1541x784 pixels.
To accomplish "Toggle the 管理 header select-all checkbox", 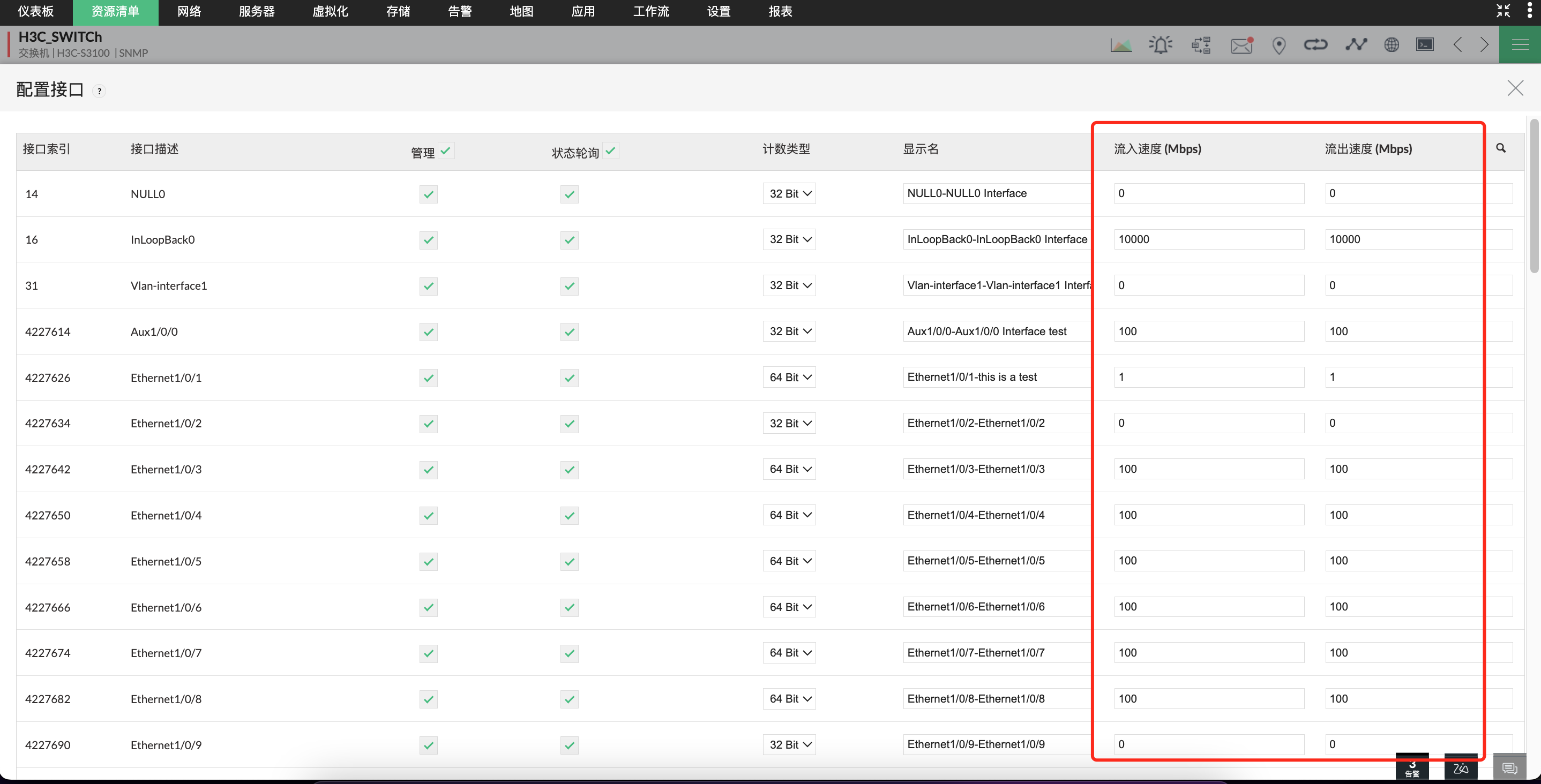I will [x=446, y=150].
